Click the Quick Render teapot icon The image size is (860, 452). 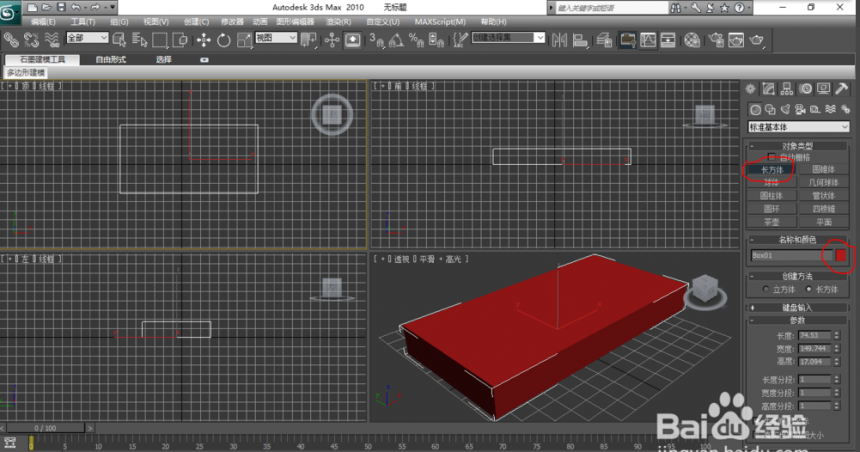pos(756,39)
